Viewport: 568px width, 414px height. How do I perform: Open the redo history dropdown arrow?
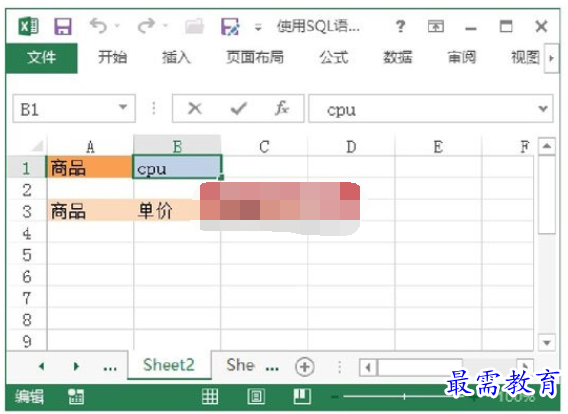tap(165, 26)
